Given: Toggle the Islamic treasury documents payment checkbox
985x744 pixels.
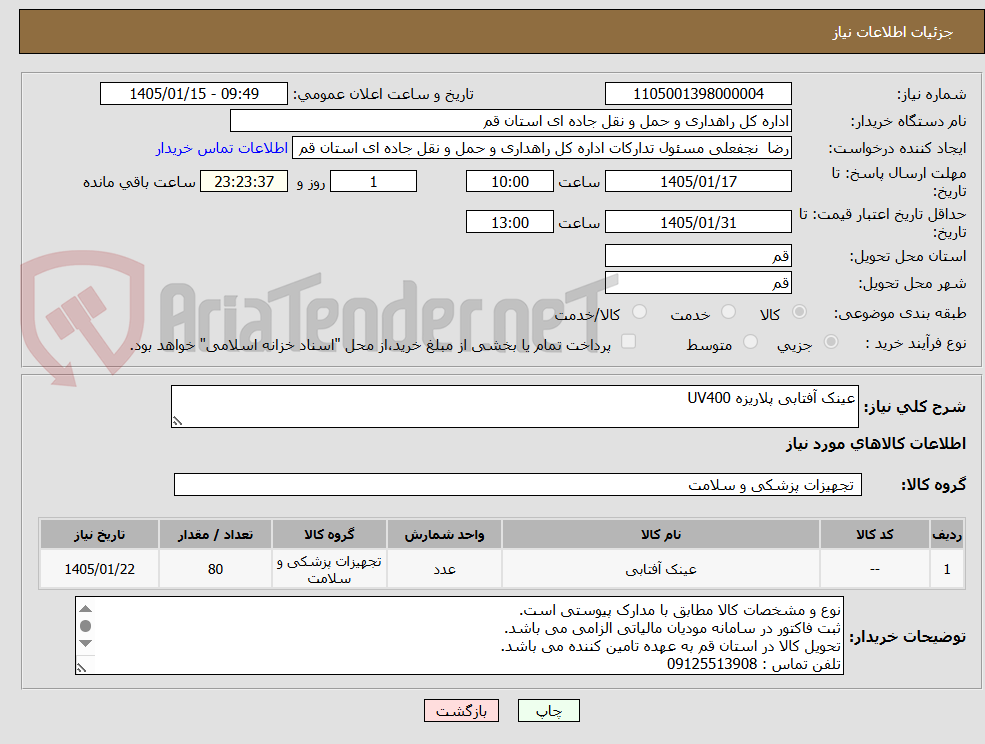Looking at the screenshot, I should (x=628, y=341).
